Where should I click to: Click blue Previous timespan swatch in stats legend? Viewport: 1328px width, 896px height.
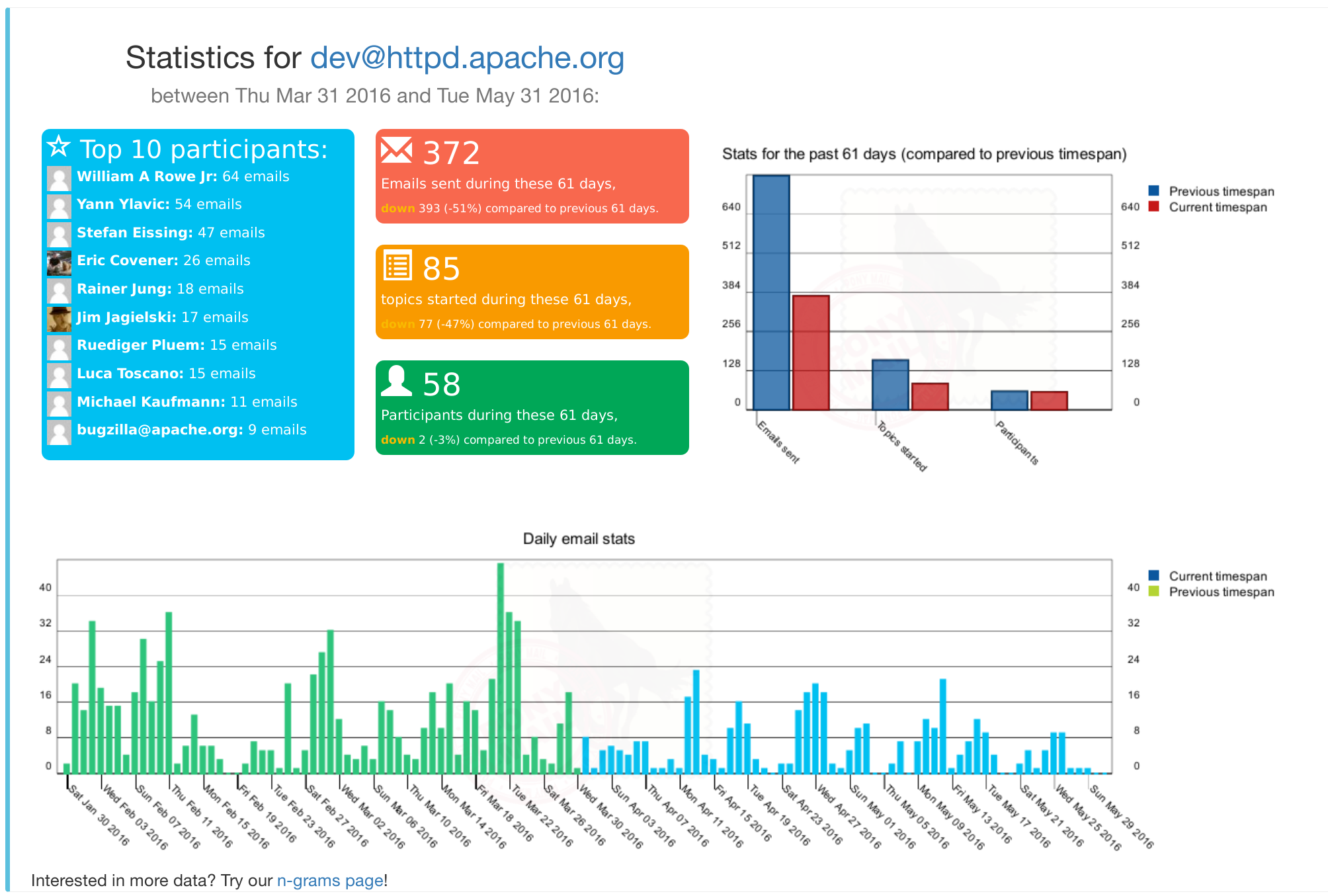(1154, 191)
